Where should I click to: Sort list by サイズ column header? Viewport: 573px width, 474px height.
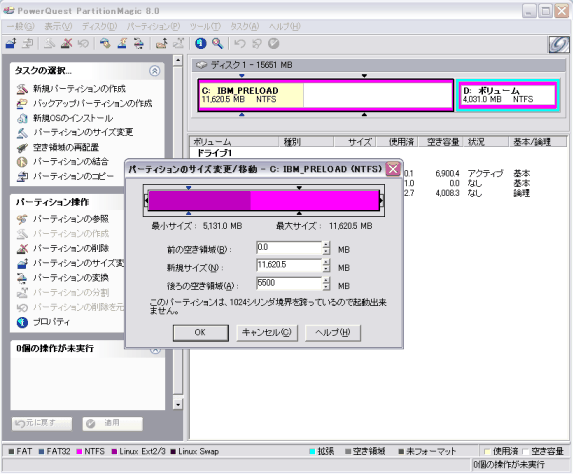point(356,142)
